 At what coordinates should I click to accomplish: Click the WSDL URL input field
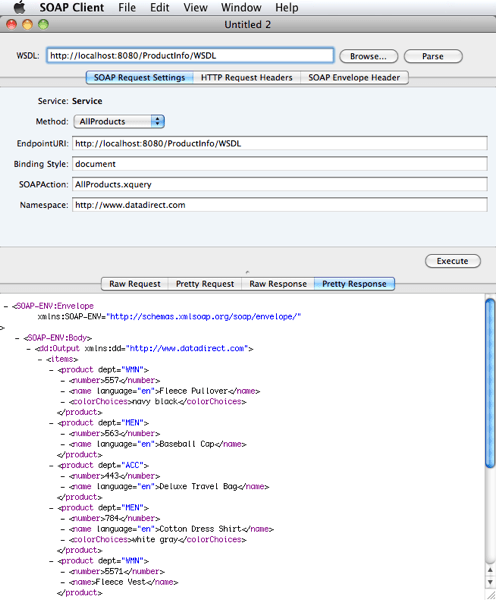click(190, 56)
